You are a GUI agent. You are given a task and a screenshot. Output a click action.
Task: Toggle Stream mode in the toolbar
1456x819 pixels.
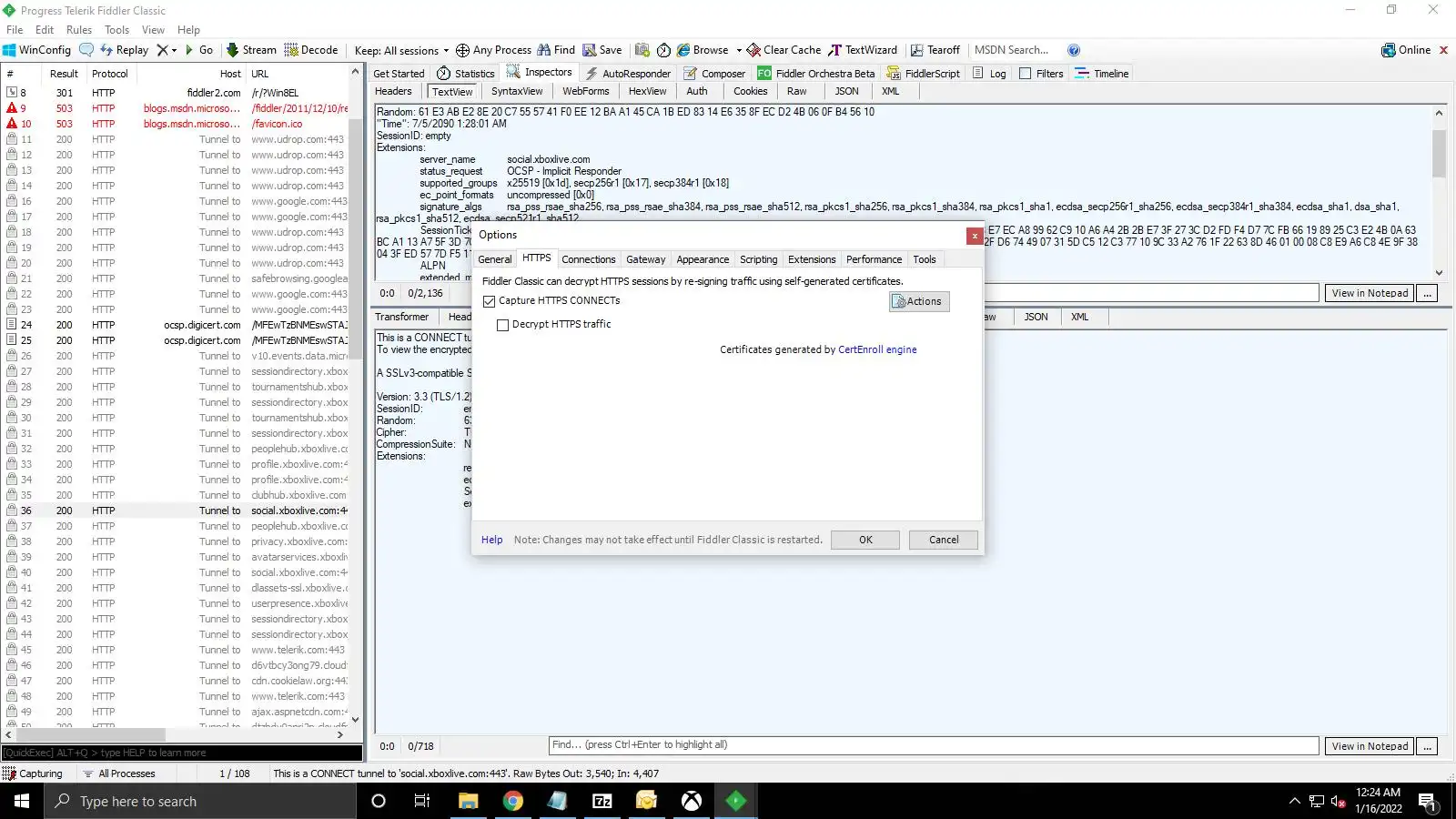[251, 50]
